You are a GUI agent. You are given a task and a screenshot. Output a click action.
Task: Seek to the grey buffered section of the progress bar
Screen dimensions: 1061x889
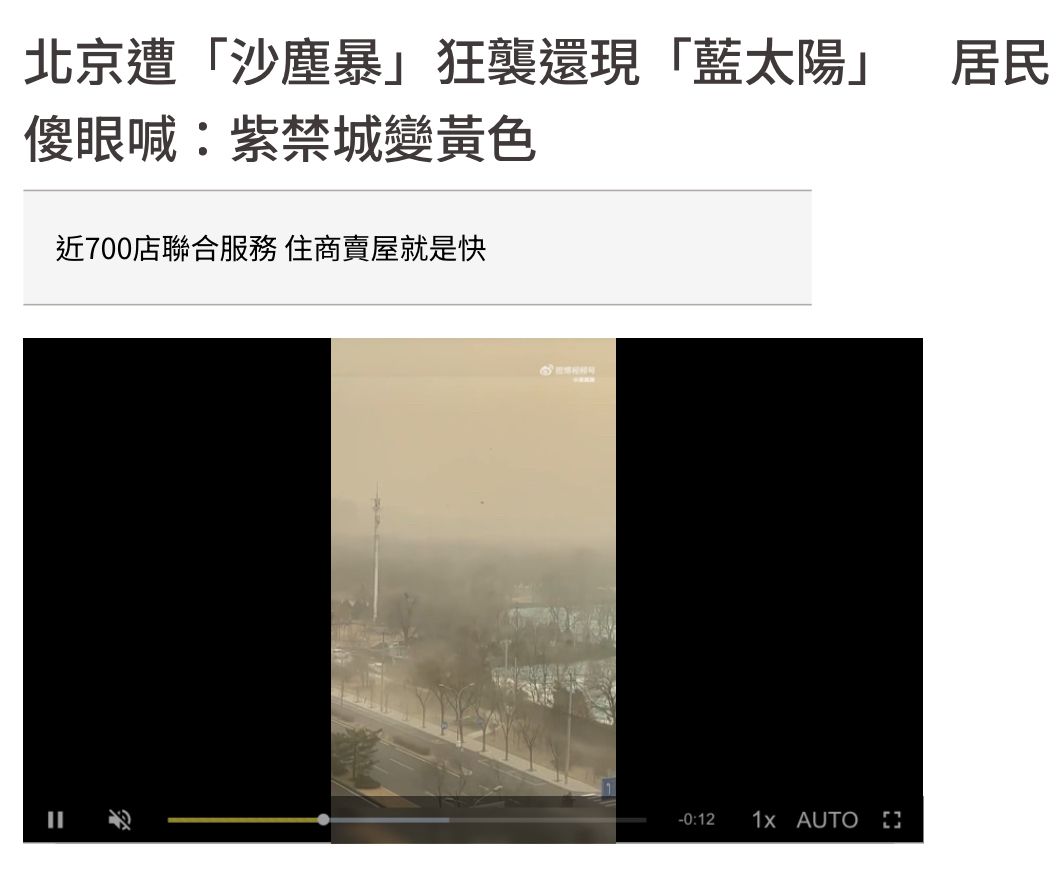pos(389,820)
